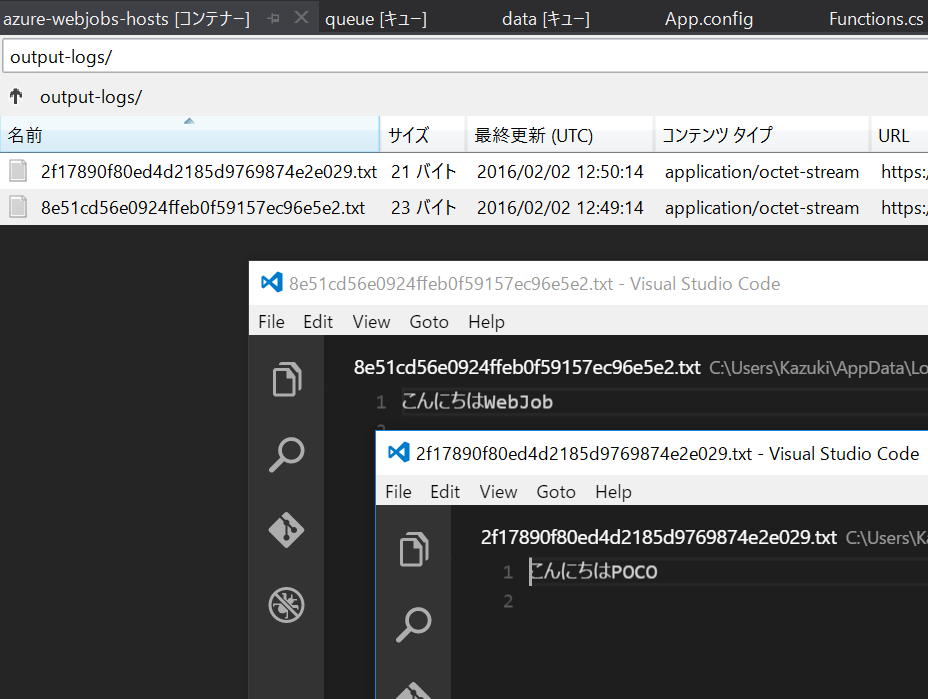928x699 pixels.
Task: Sort by URL column header
Action: (899, 134)
